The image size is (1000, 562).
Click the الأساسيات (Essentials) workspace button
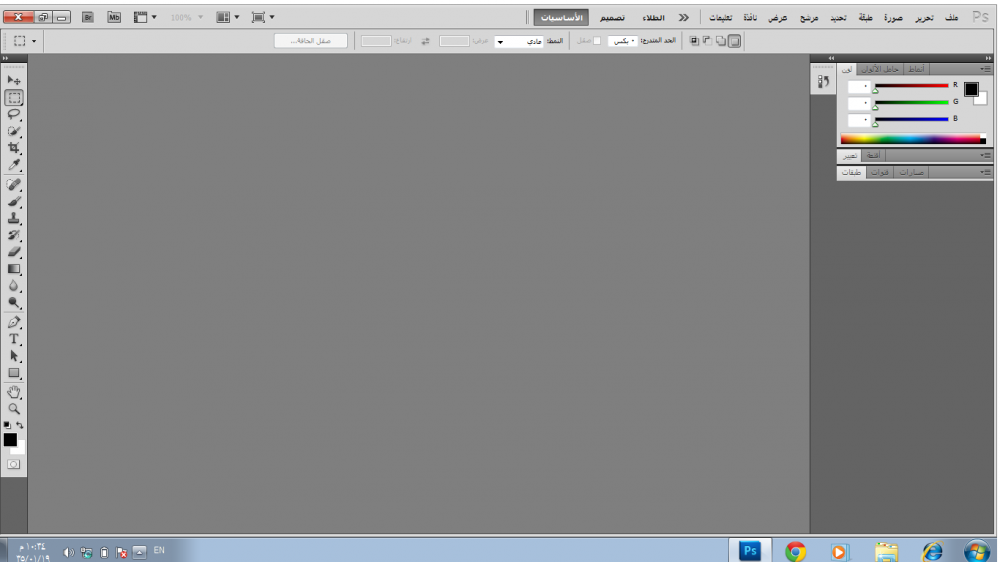[561, 18]
